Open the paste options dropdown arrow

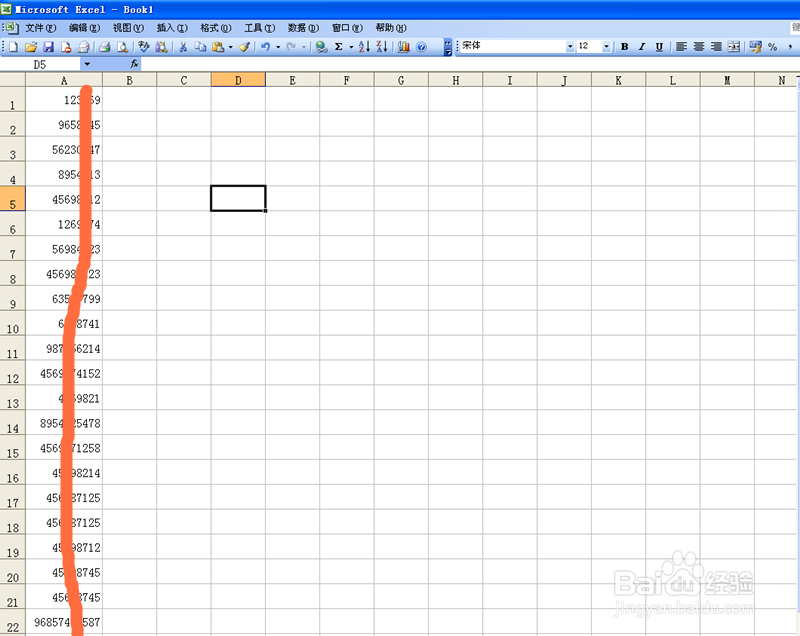231,47
